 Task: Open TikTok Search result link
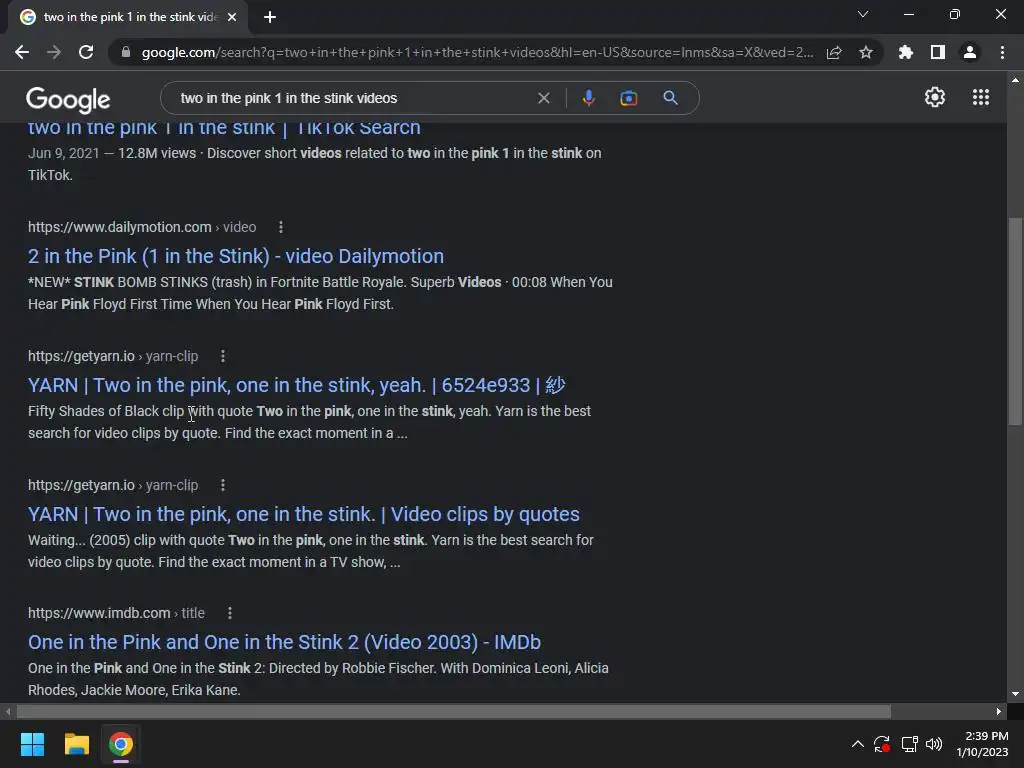pyautogui.click(x=224, y=128)
